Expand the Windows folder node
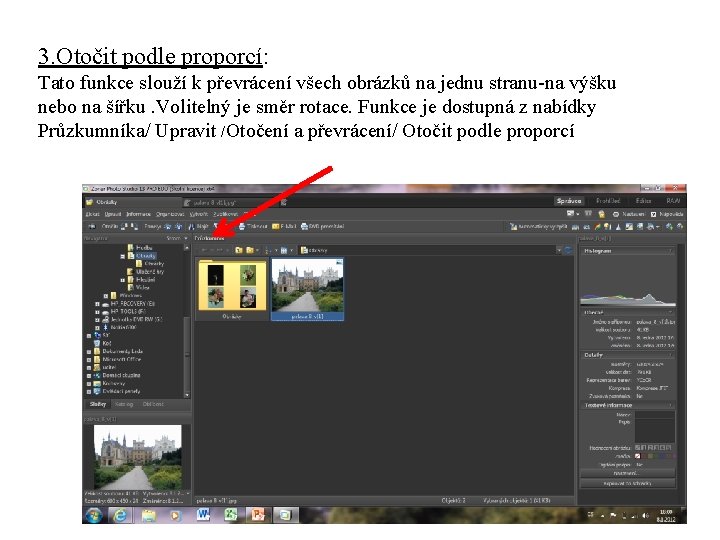The width and height of the screenshot is (720, 540). (106, 296)
